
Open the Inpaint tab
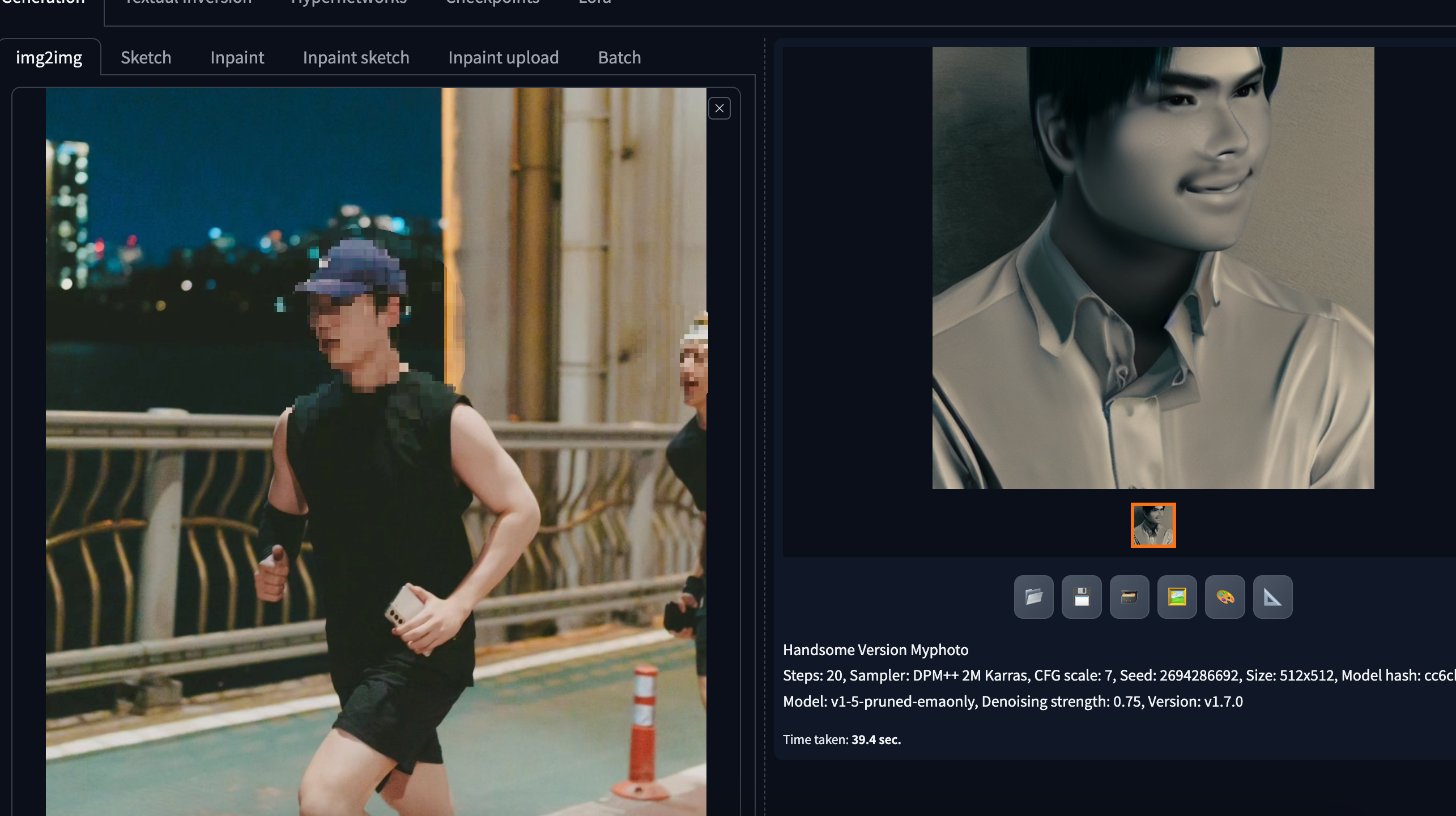(237, 57)
